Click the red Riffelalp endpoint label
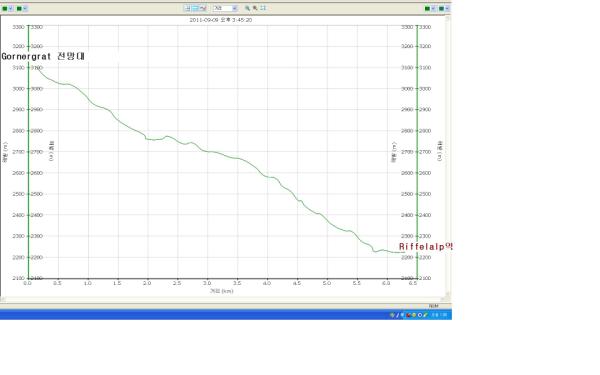This screenshot has width=600, height=375. [426, 247]
